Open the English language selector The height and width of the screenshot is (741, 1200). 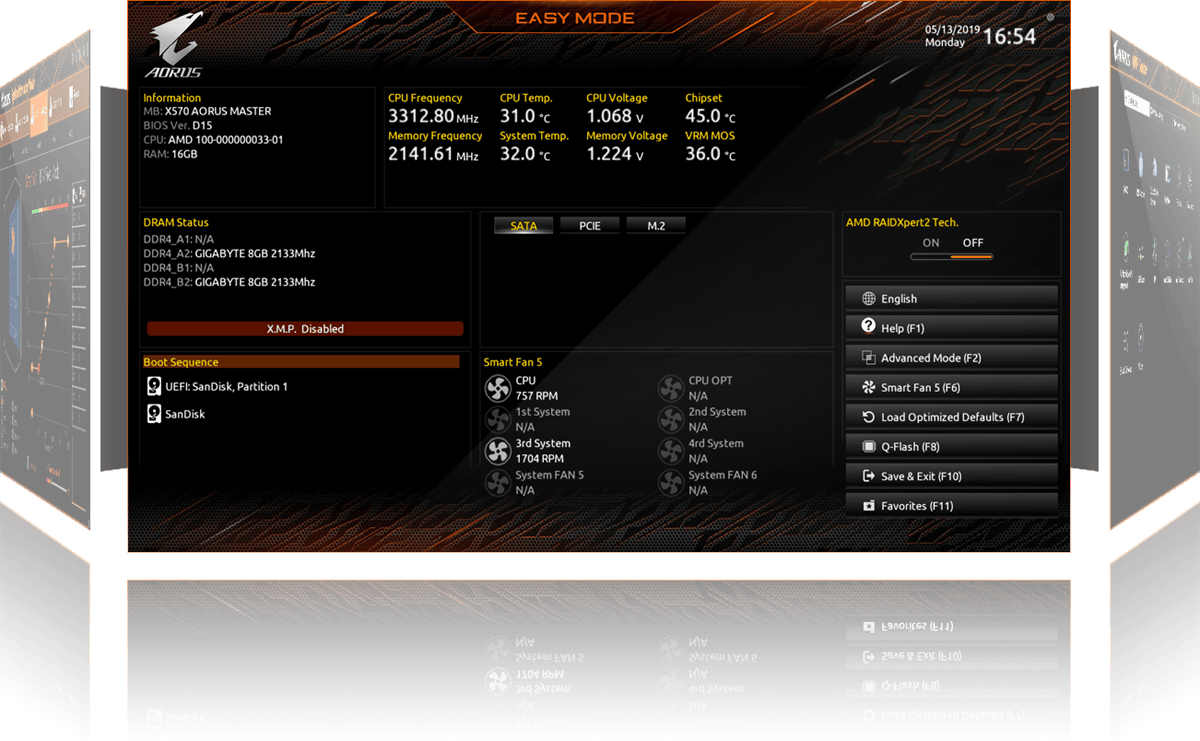[951, 298]
